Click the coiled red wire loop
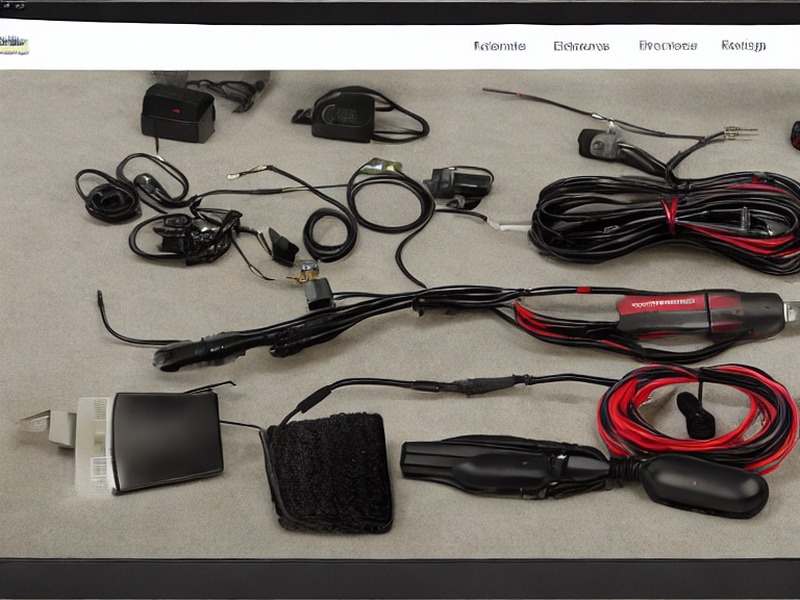This screenshot has width=800, height=600. tap(697, 416)
